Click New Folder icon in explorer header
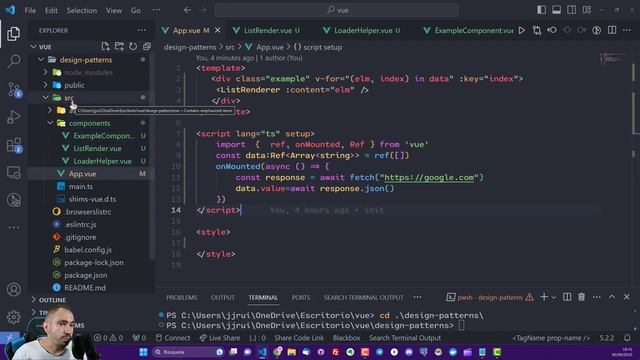The image size is (640, 360). point(119,47)
